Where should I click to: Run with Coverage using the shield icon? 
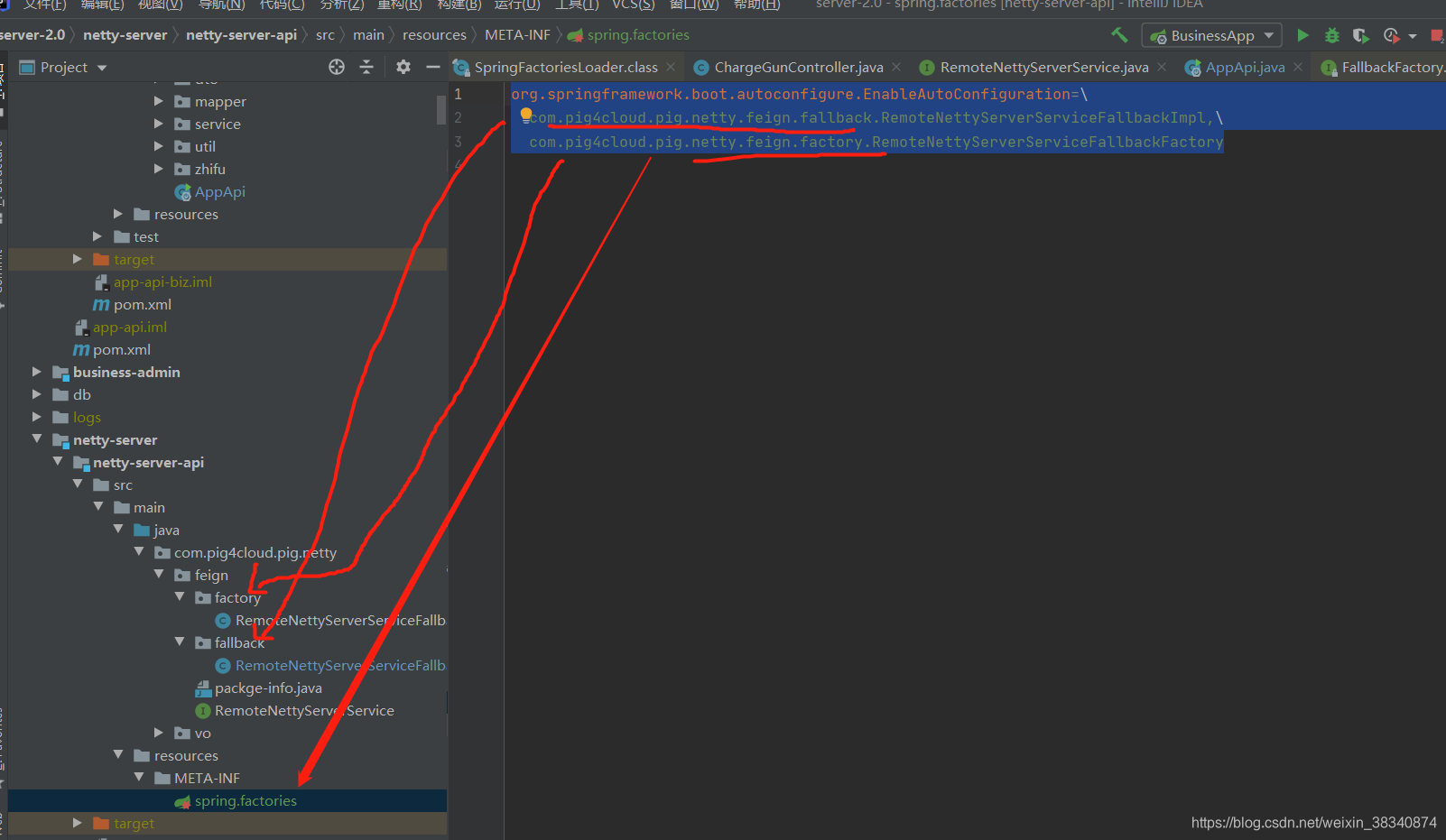point(1361,35)
